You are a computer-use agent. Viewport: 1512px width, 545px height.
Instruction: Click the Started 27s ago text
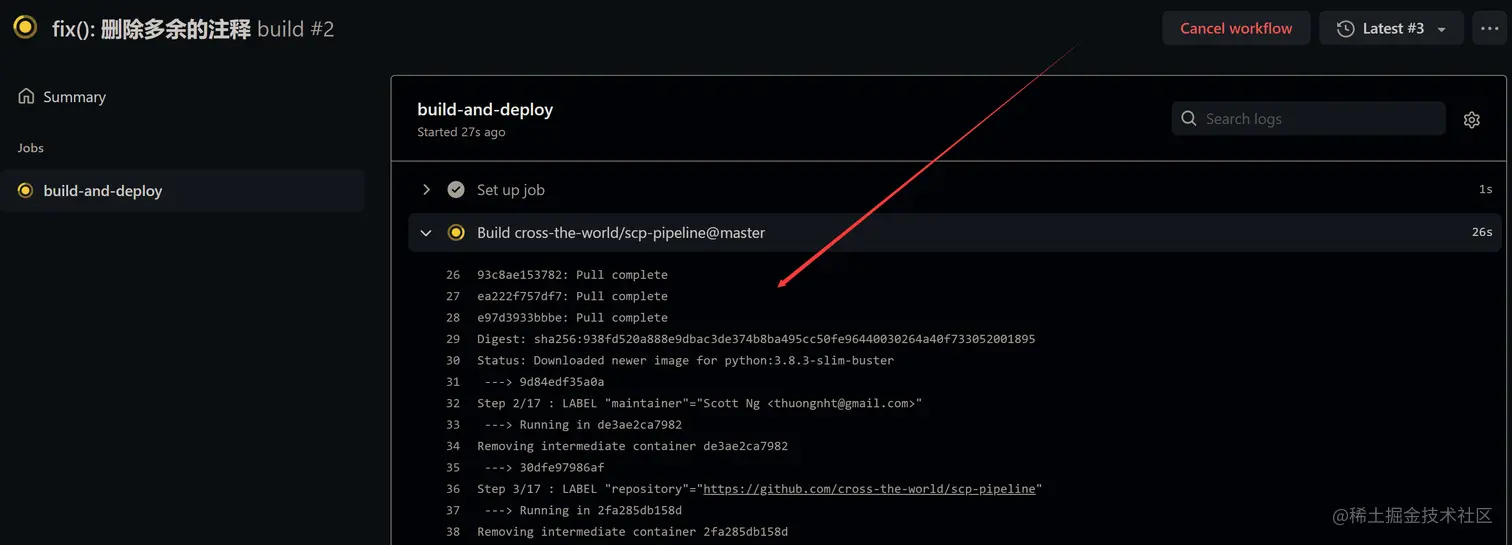461,132
